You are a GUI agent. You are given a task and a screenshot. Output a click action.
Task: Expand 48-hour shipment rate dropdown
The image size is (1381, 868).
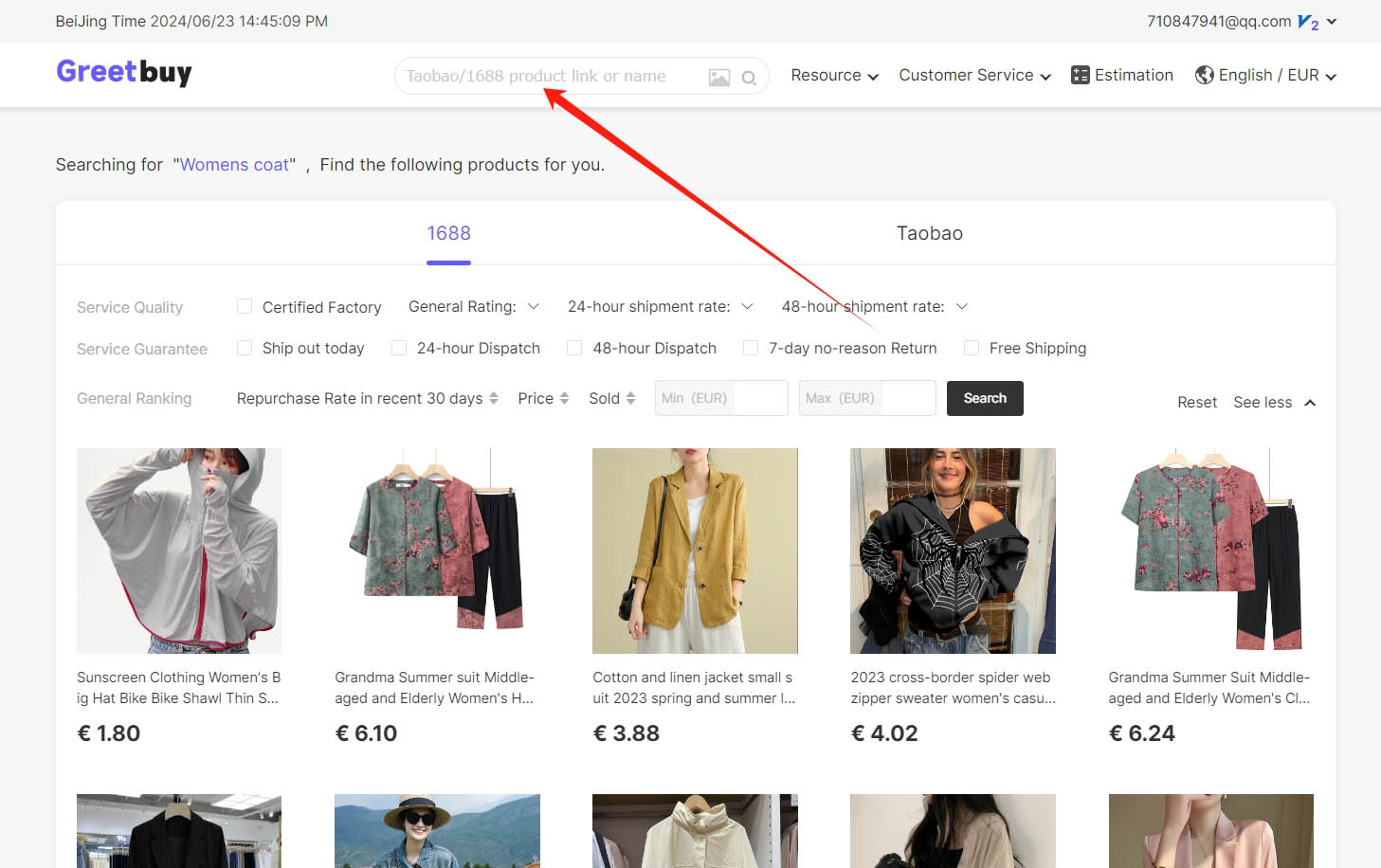click(x=875, y=306)
